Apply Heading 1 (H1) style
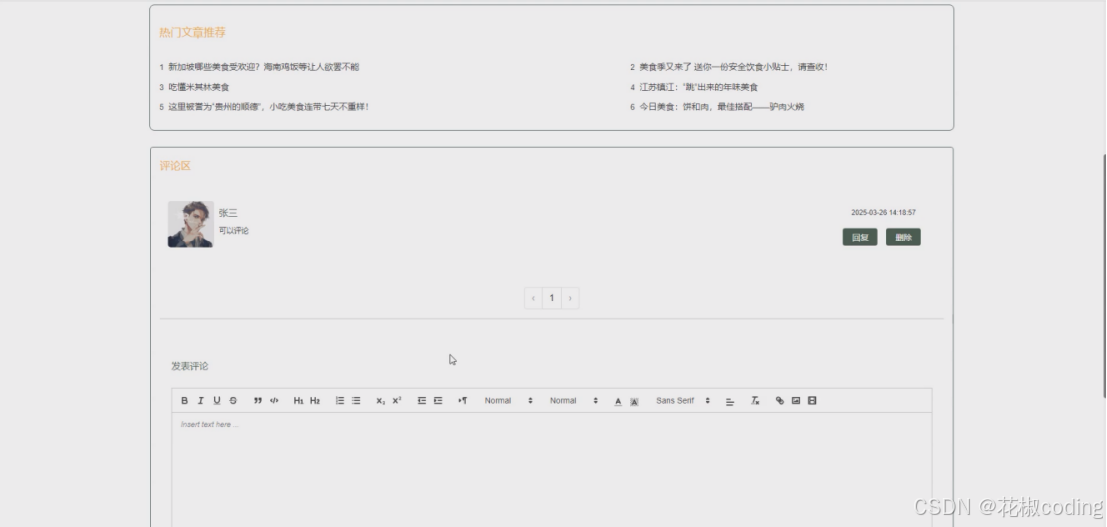This screenshot has height=527, width=1107. (x=299, y=401)
